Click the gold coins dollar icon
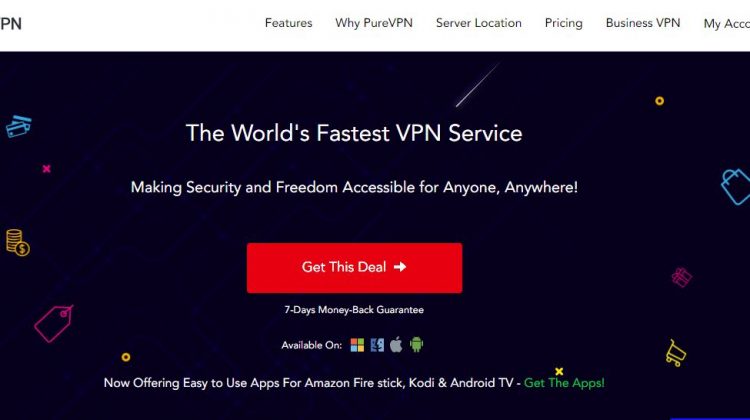The height and width of the screenshot is (420, 750). coord(18,243)
